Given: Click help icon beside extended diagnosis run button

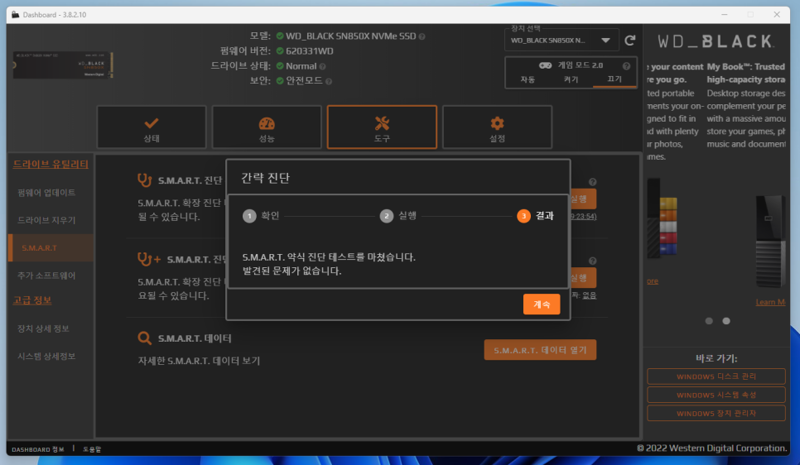Looking at the screenshot, I should (x=592, y=261).
